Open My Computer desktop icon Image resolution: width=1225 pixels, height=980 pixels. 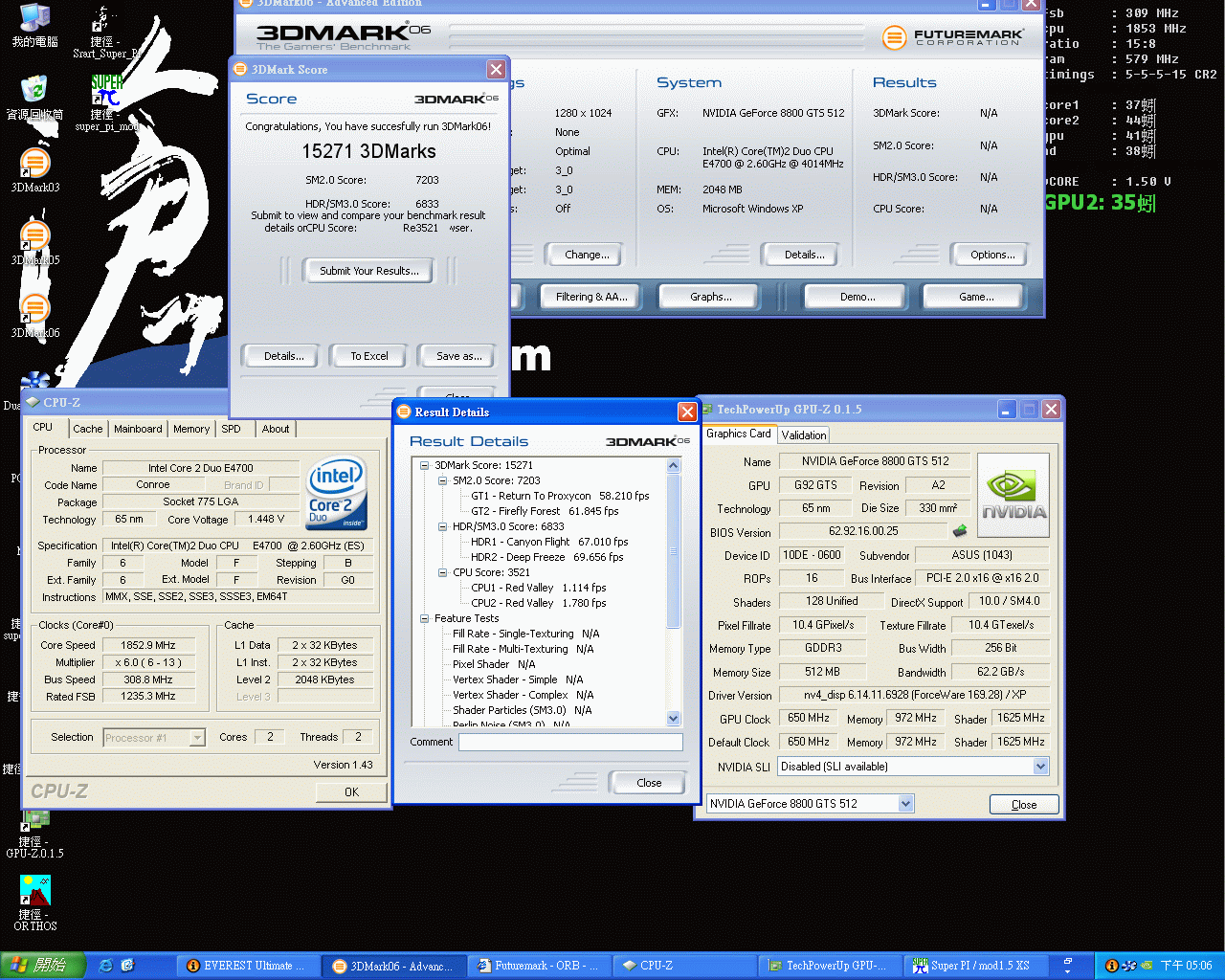coord(35,25)
